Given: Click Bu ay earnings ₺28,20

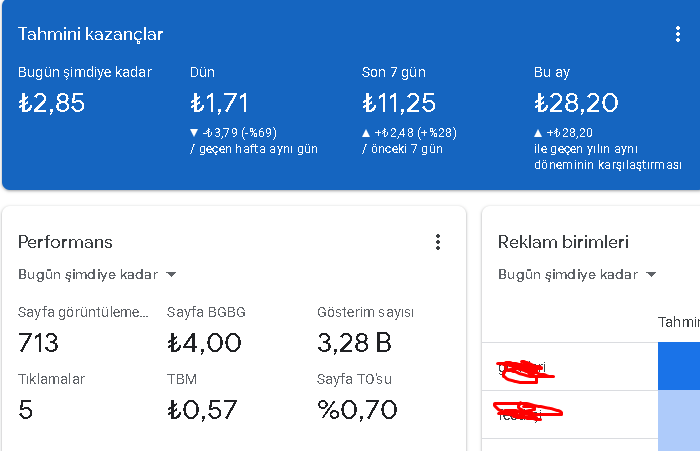Looking at the screenshot, I should [576, 103].
